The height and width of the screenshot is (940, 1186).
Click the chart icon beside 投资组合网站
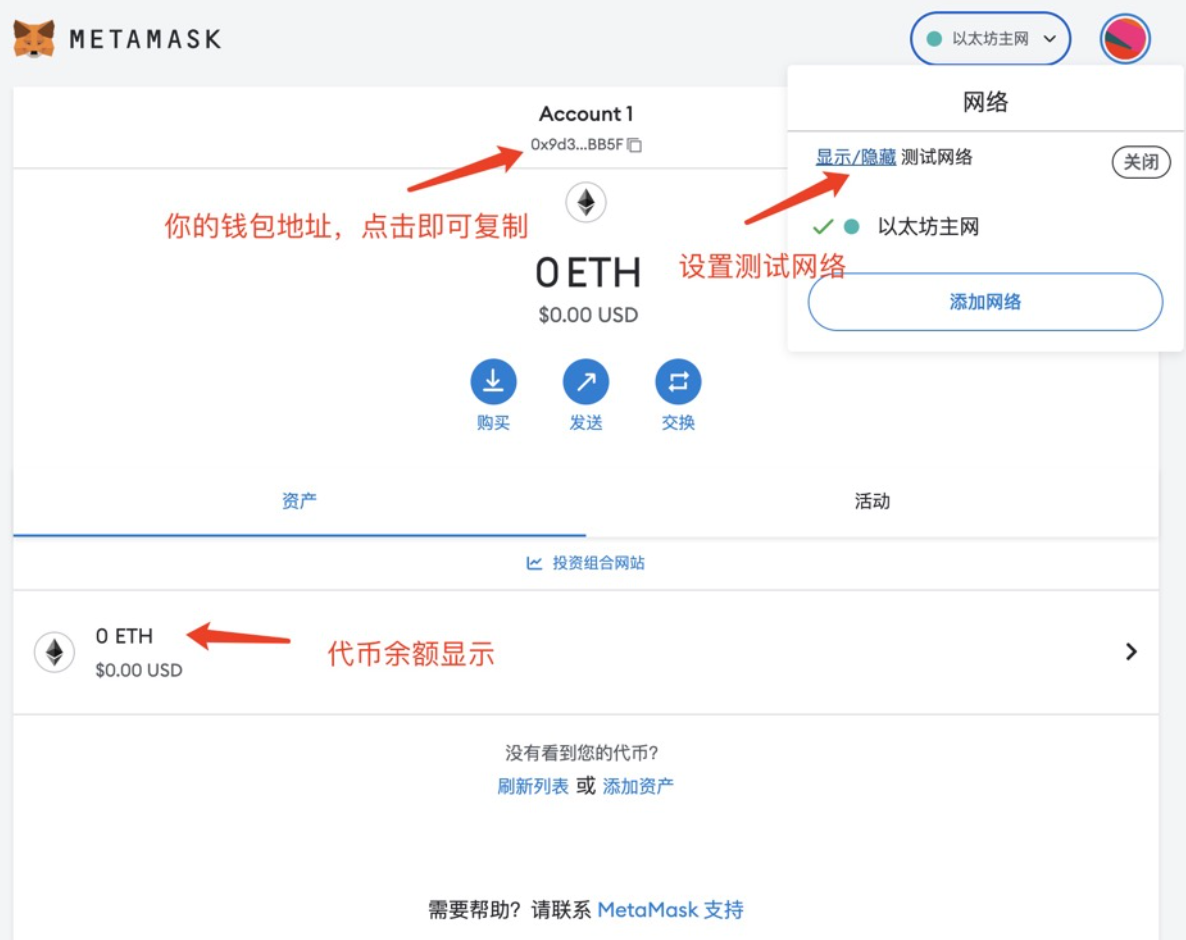coord(534,563)
